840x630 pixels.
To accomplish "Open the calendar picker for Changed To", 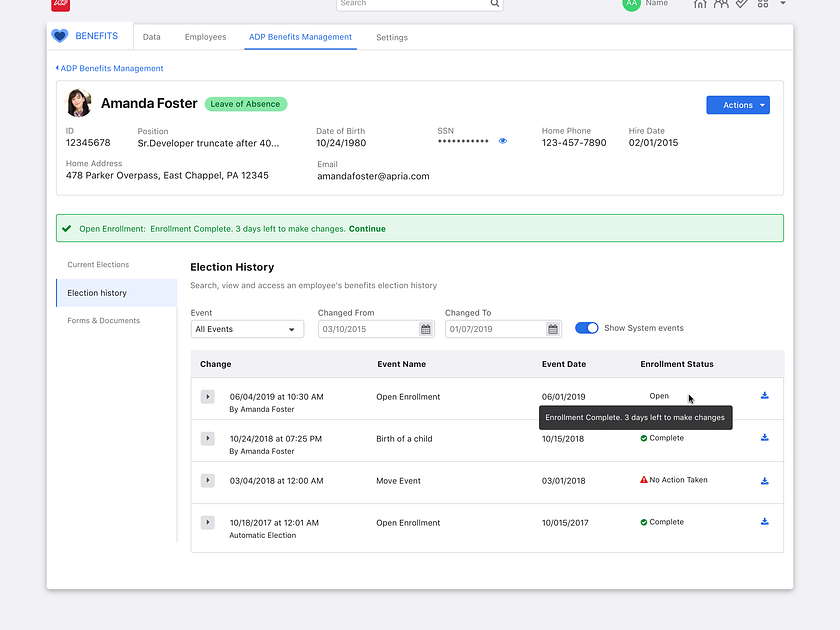I will pyautogui.click(x=552, y=328).
